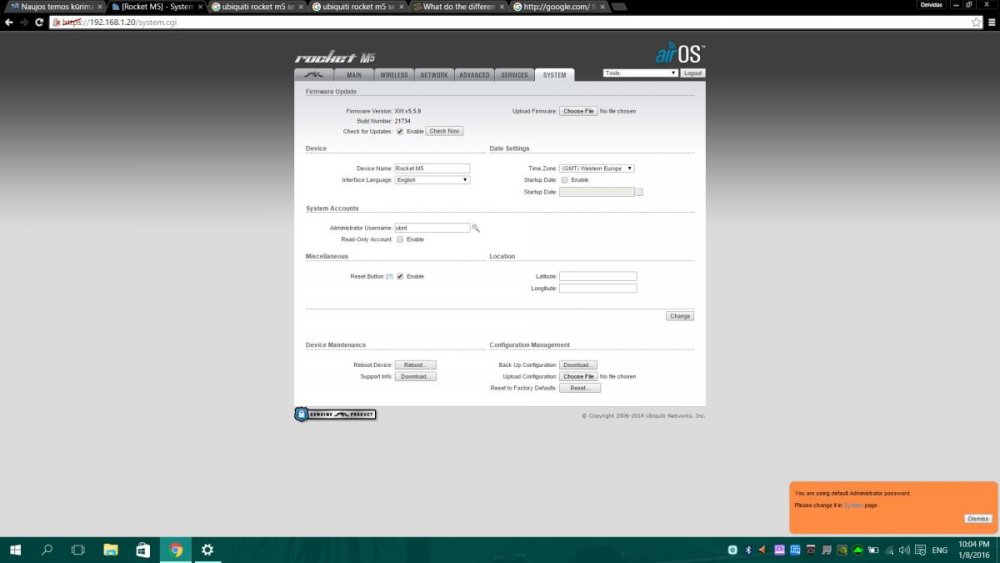
Task: Open taskbar Search magnifier
Action: pos(47,550)
